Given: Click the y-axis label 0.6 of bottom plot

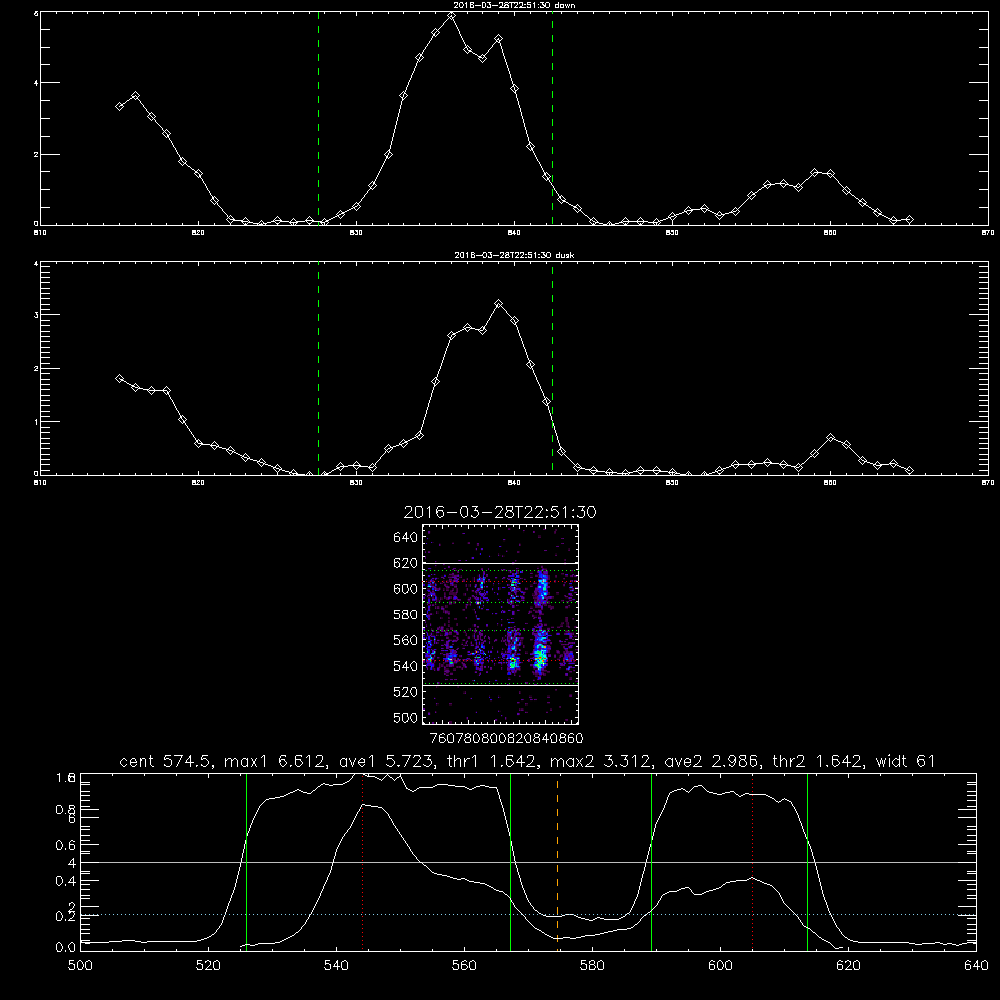Looking at the screenshot, I should pos(66,845).
